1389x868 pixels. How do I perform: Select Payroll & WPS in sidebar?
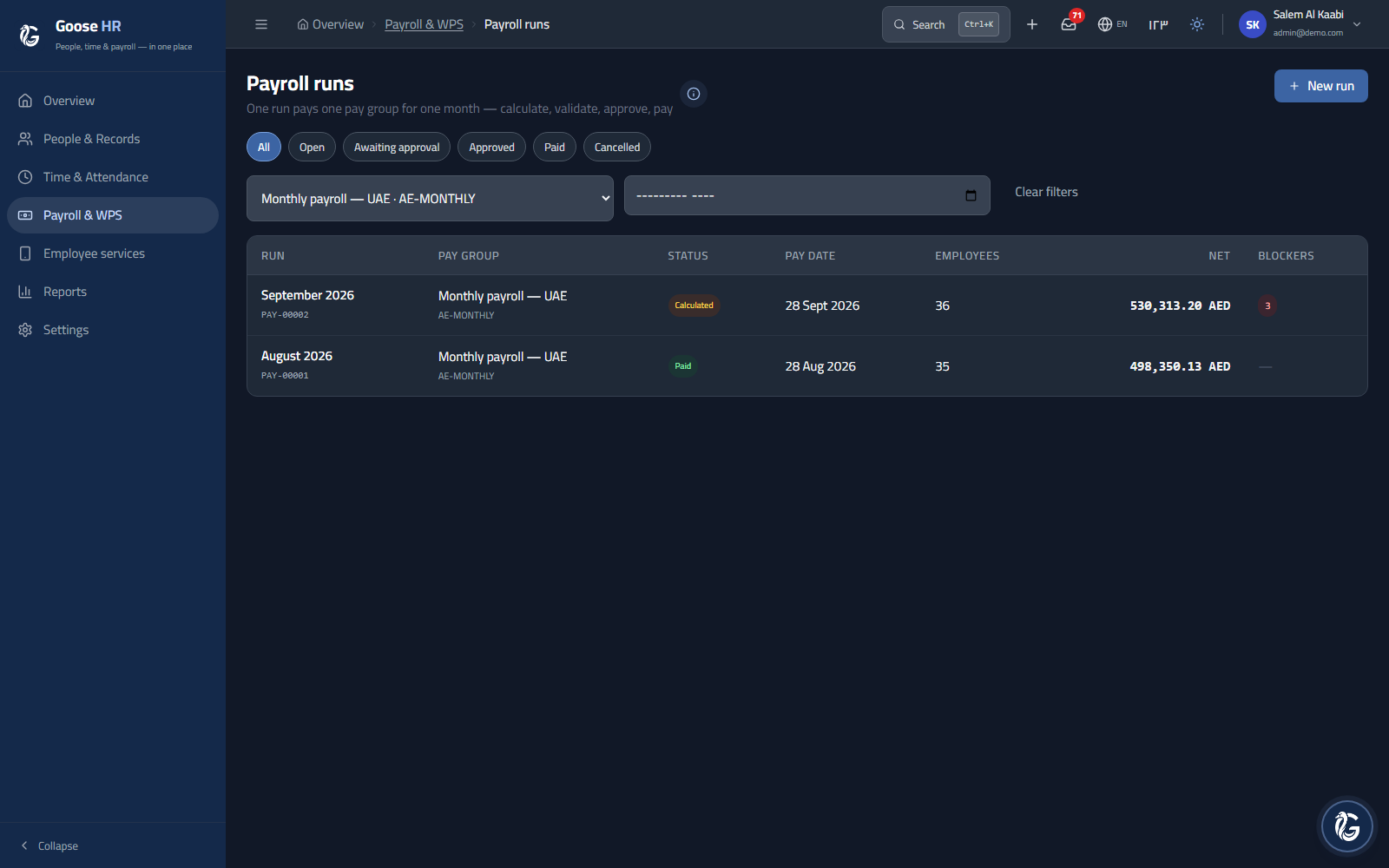pos(113,215)
